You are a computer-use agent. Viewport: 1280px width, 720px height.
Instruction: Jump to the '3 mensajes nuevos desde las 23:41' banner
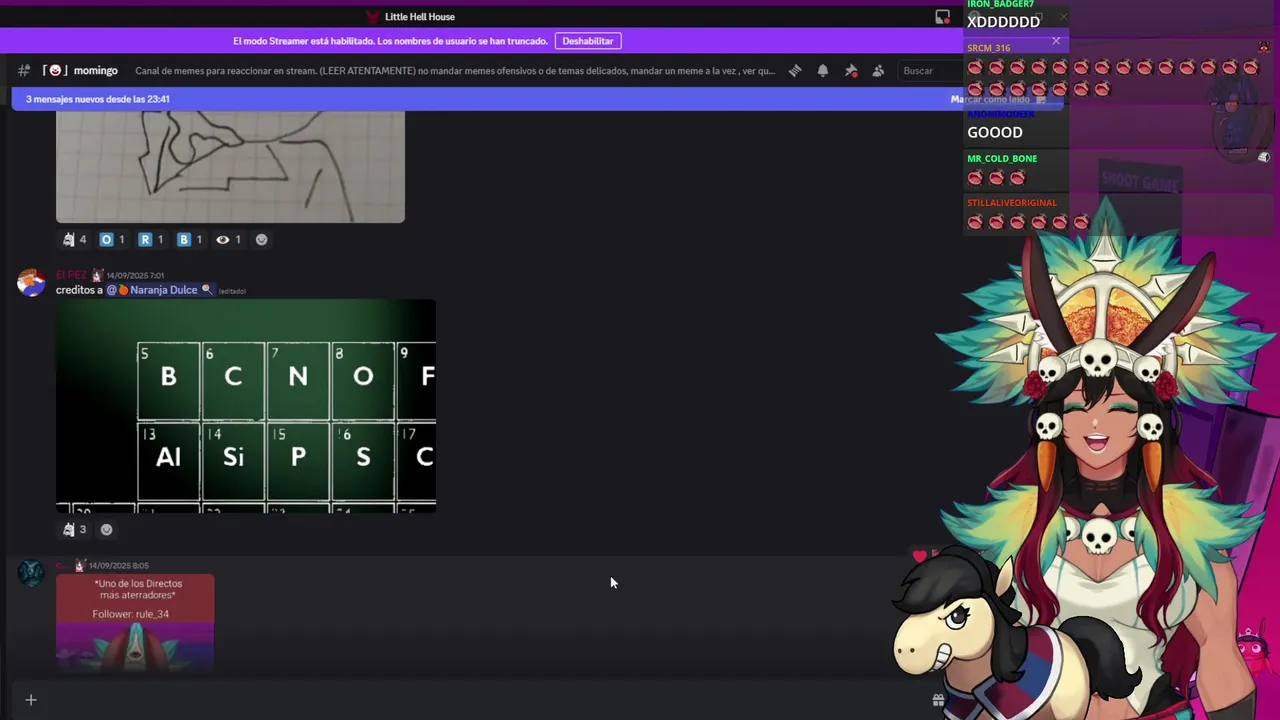point(98,99)
